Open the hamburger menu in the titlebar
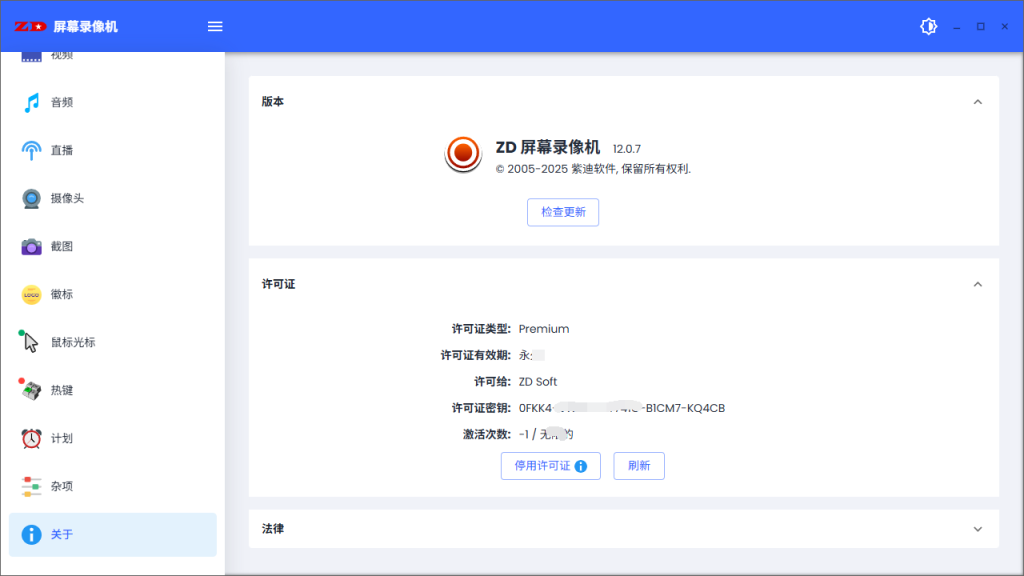Screen dimensions: 1024x576 pos(214,26)
